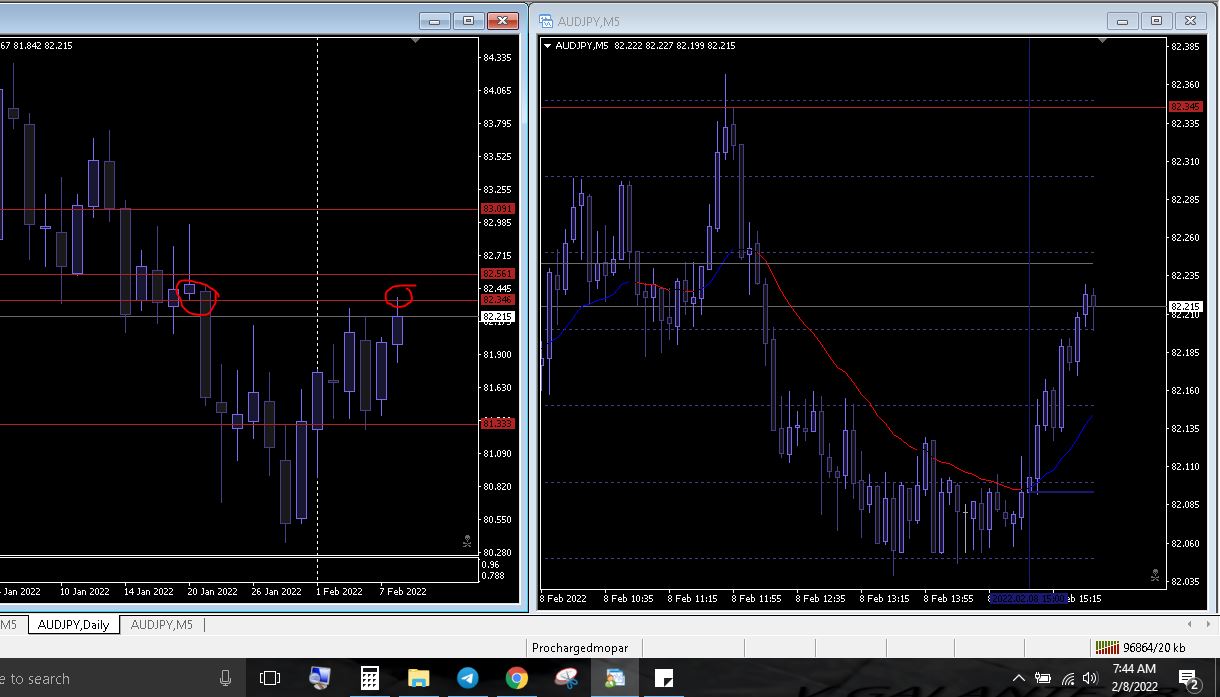The height and width of the screenshot is (697, 1220).
Task: Open Google Chrome from the taskbar
Action: (516, 678)
